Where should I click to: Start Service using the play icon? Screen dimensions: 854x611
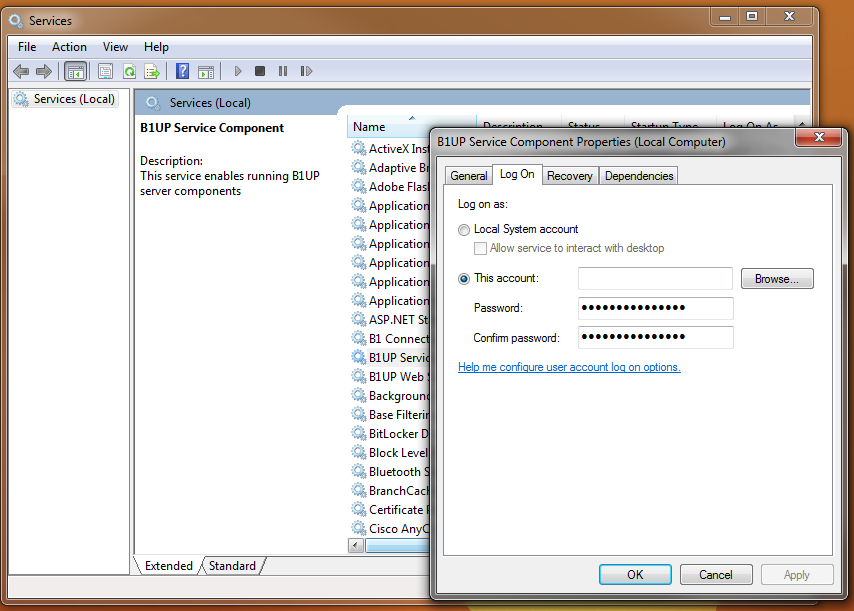(x=237, y=71)
